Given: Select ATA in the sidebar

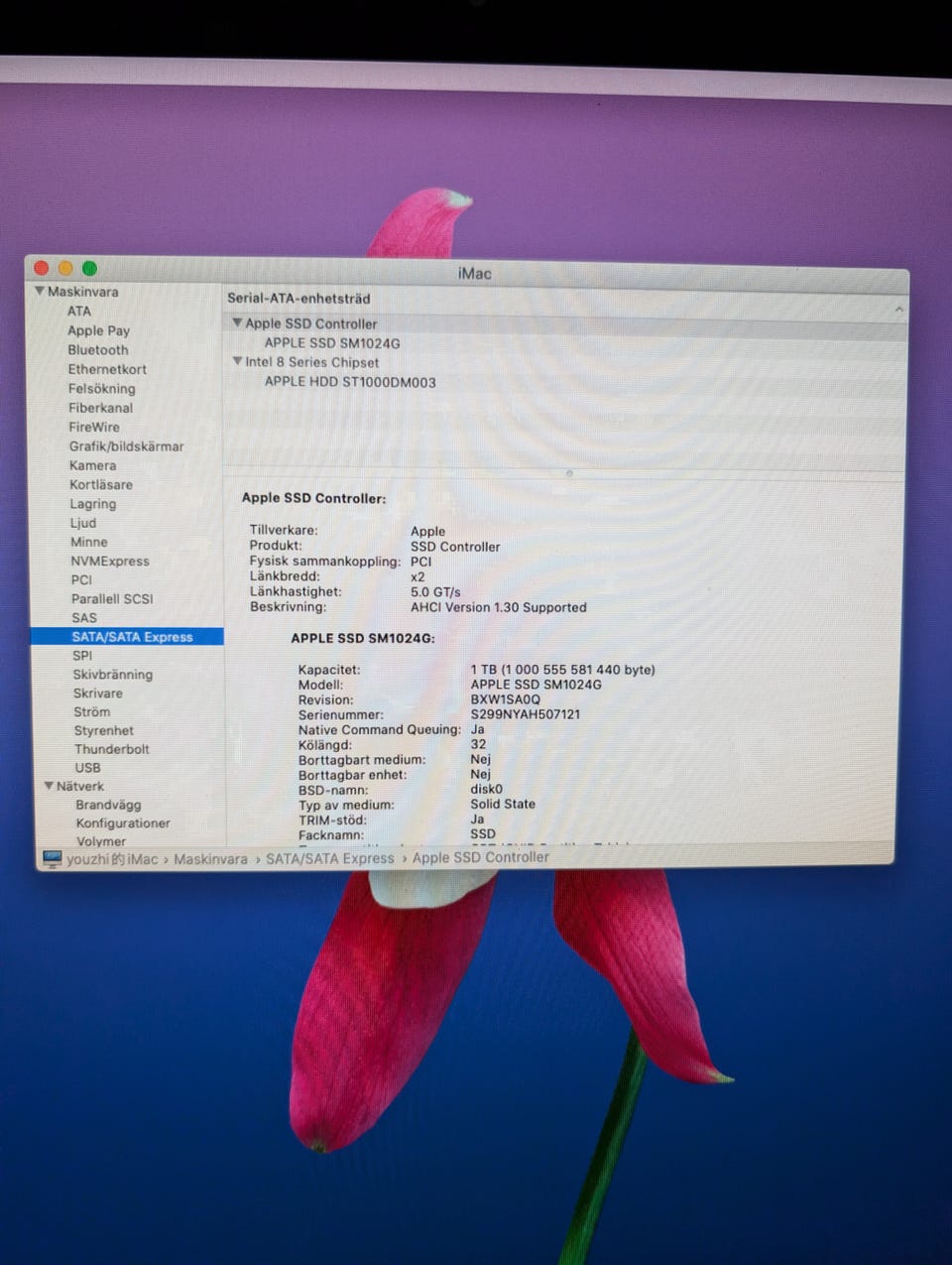Looking at the screenshot, I should pyautogui.click(x=79, y=311).
